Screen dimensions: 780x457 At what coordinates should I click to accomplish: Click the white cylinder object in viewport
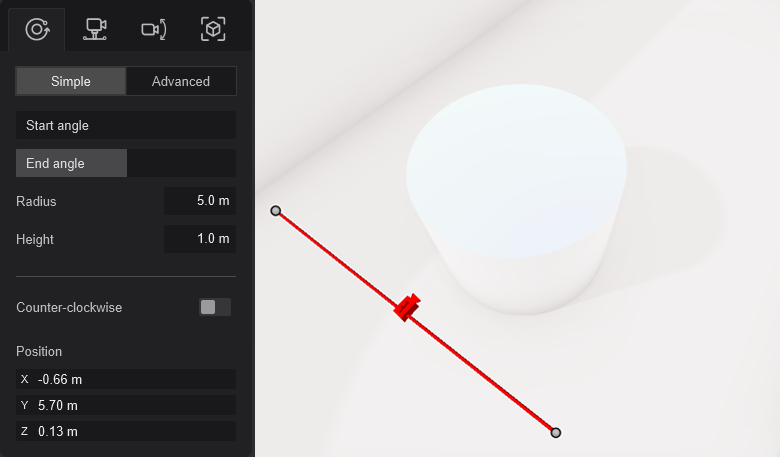[516, 199]
